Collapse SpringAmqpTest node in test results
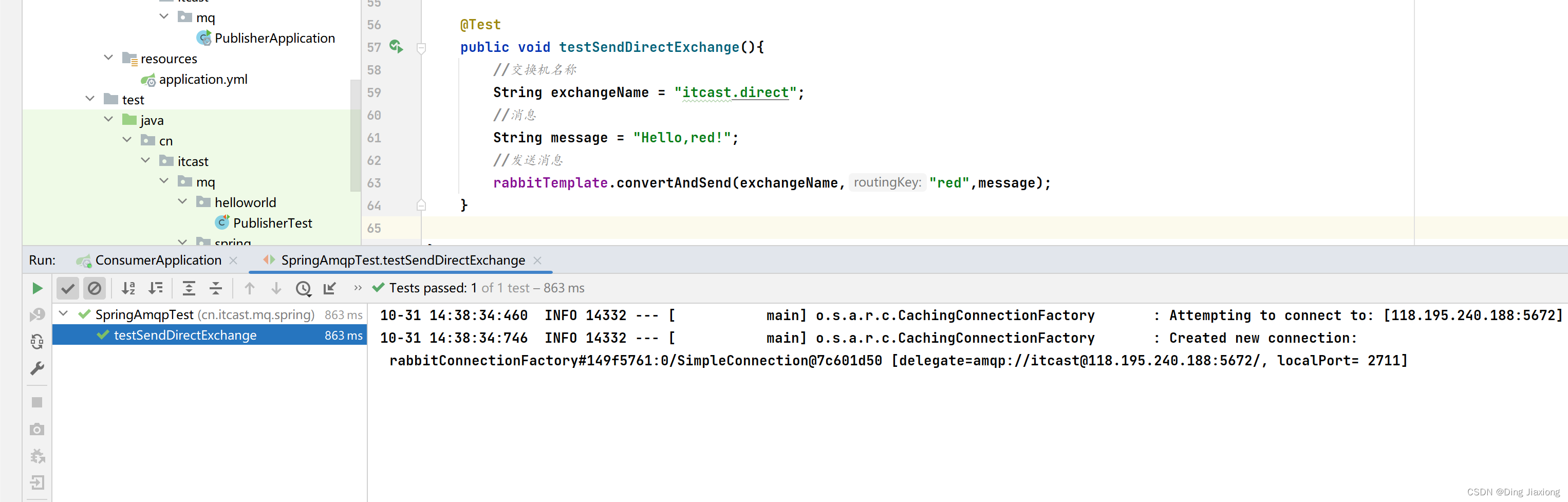Screen dimensions: 1568x502 point(63,314)
